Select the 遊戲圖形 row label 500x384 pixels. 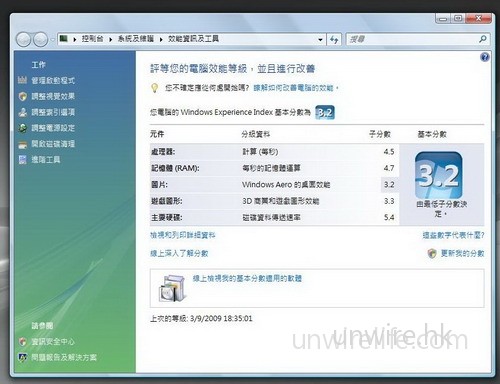point(167,201)
